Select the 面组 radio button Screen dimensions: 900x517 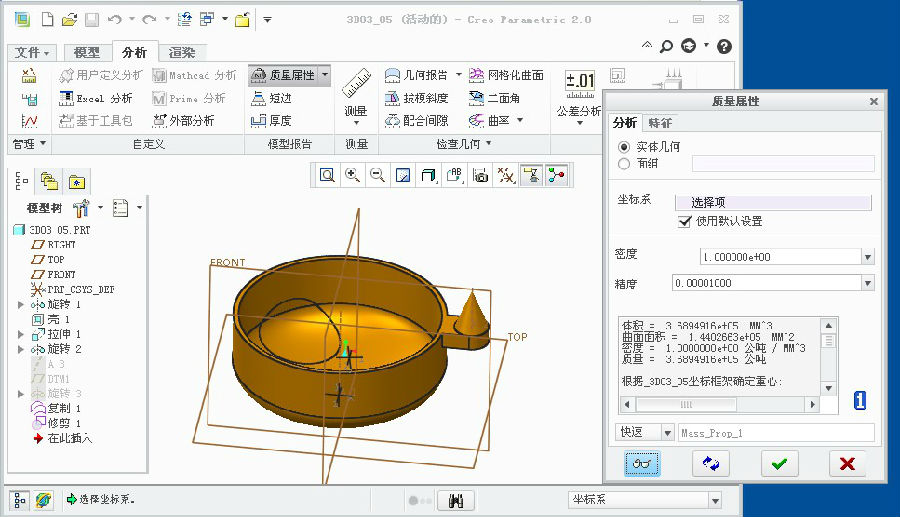click(625, 163)
